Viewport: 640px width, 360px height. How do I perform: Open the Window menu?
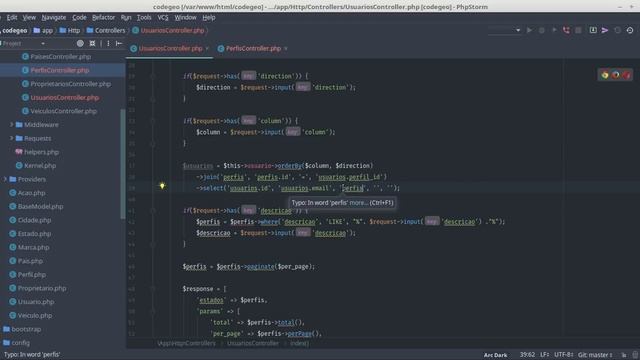click(x=185, y=18)
